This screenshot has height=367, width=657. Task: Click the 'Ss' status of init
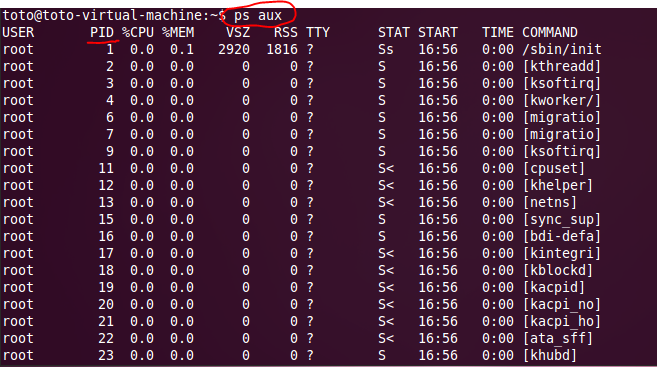click(x=386, y=49)
